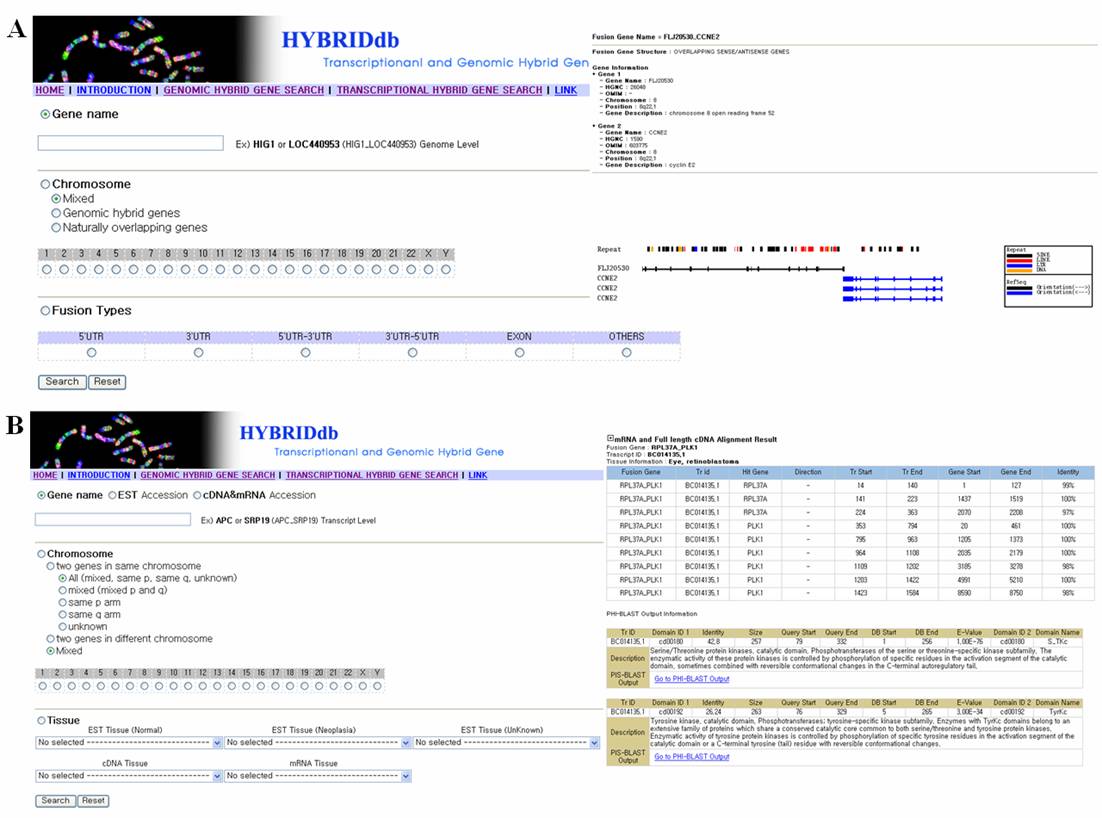
Task: Select the EST Accession radio
Action: 112,495
